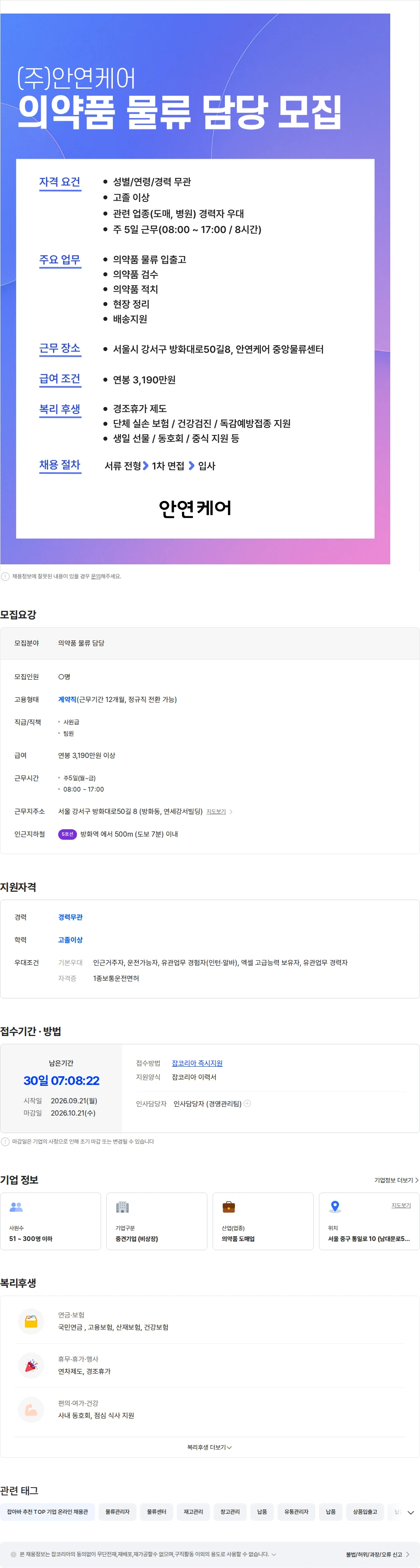The height and width of the screenshot is (1568, 420).
Task: Expand 인사담당자 details with plus icon
Action: 247,1104
